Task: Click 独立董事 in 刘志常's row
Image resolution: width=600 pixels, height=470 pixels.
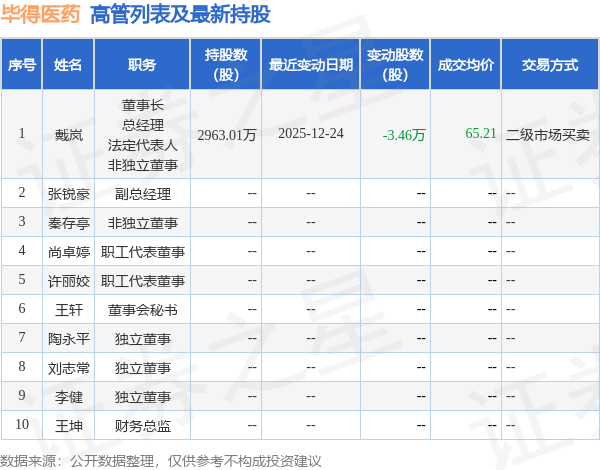Action: click(x=143, y=368)
